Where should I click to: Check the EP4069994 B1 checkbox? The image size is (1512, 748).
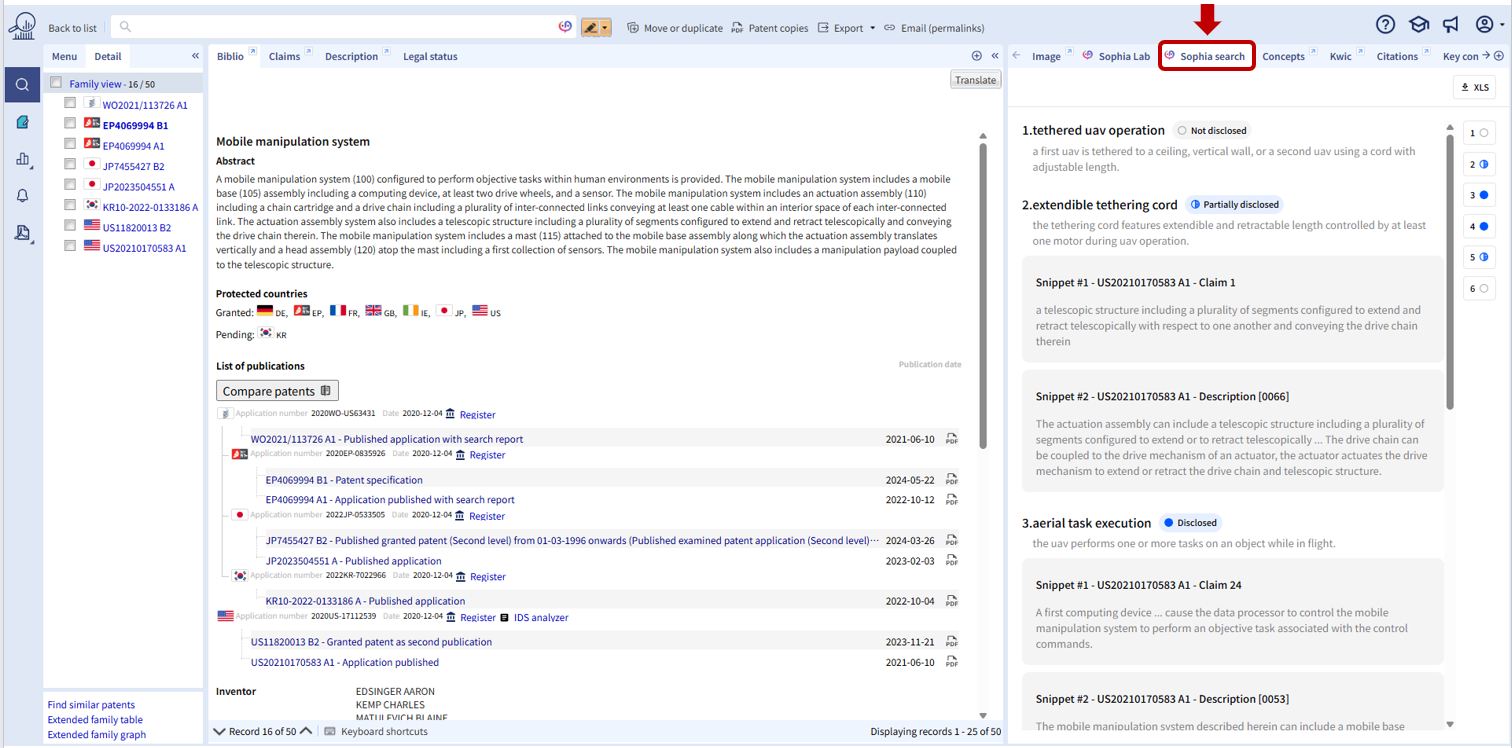70,124
